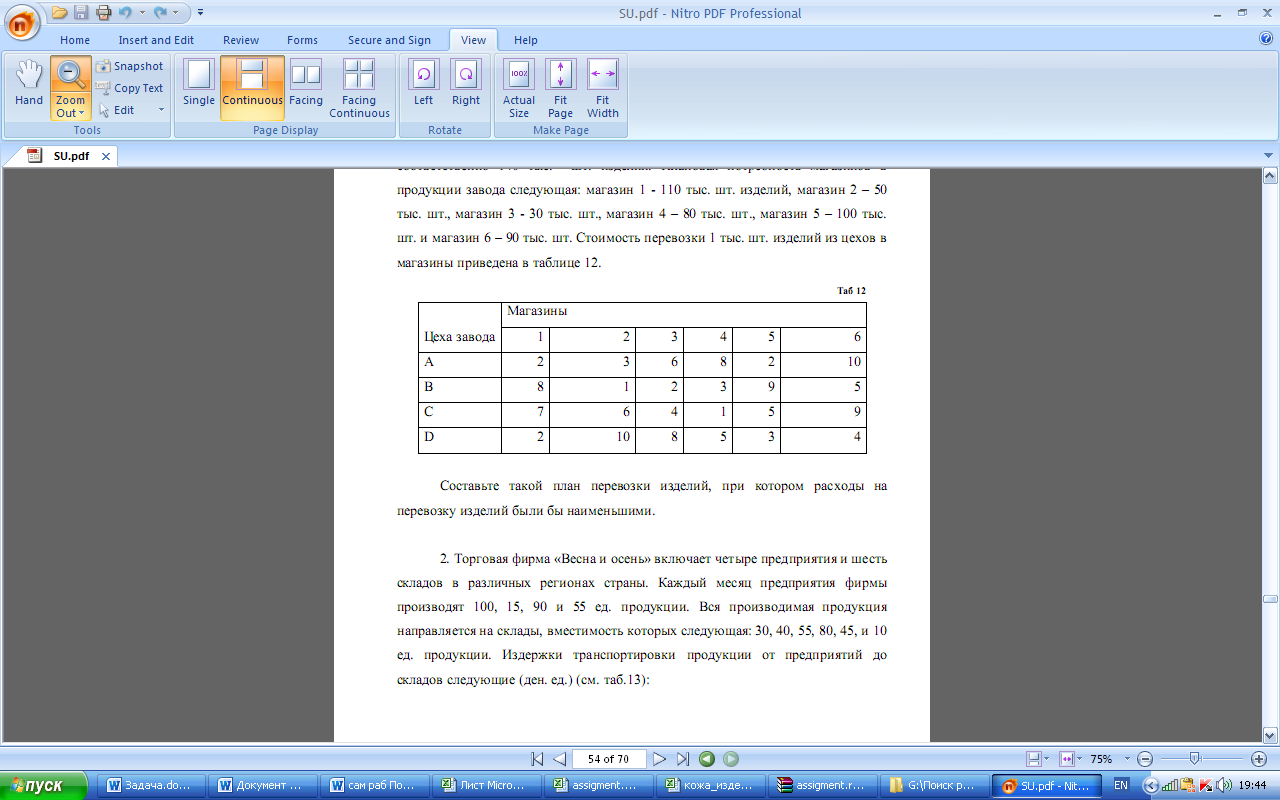Click the vertical scrollbar thumb
This screenshot has height=800, width=1280.
pyautogui.click(x=1270, y=599)
